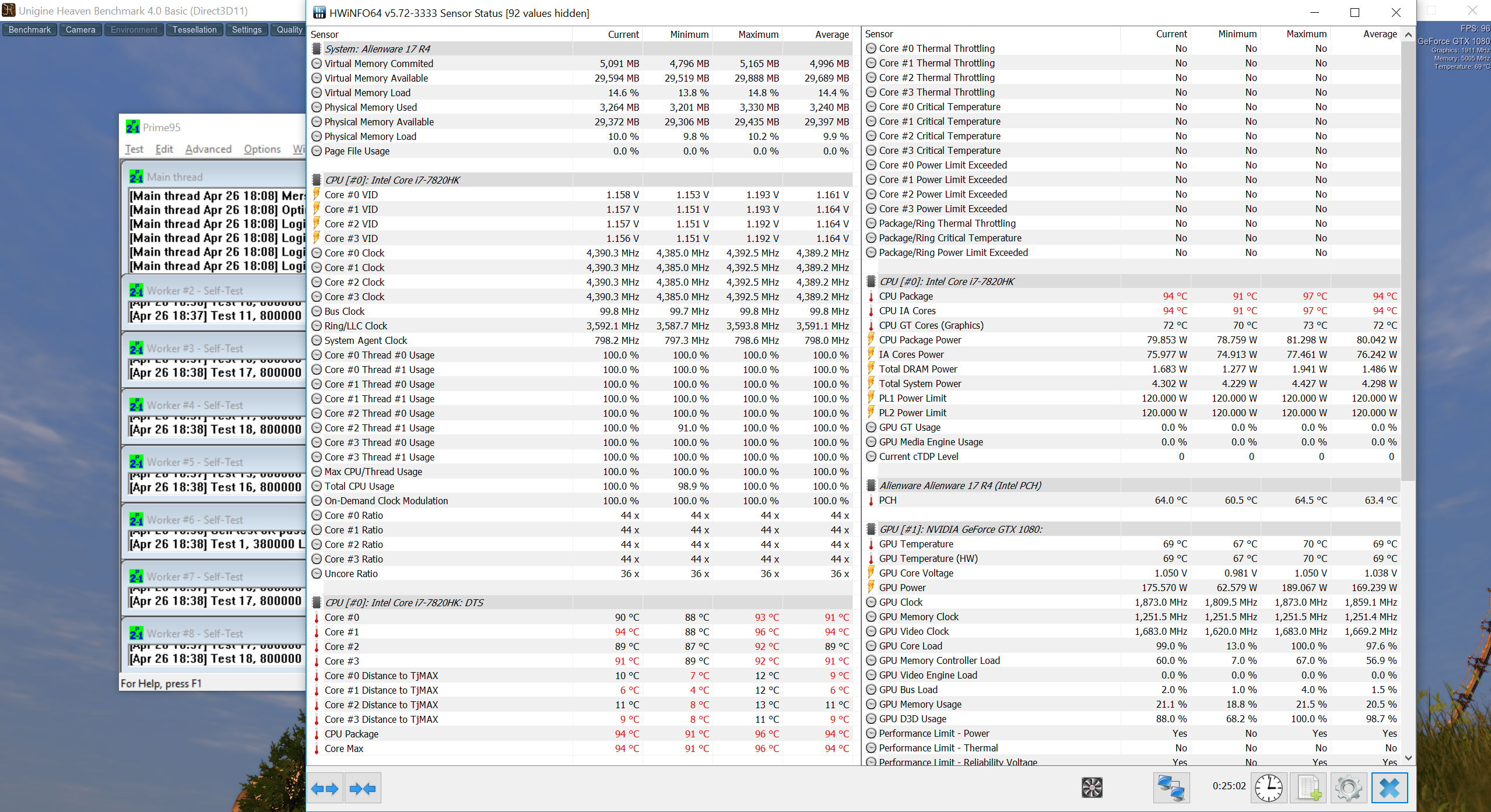Viewport: 1491px width, 812px height.
Task: Select Core #3 Thermal Throttling row
Action: point(1132,92)
